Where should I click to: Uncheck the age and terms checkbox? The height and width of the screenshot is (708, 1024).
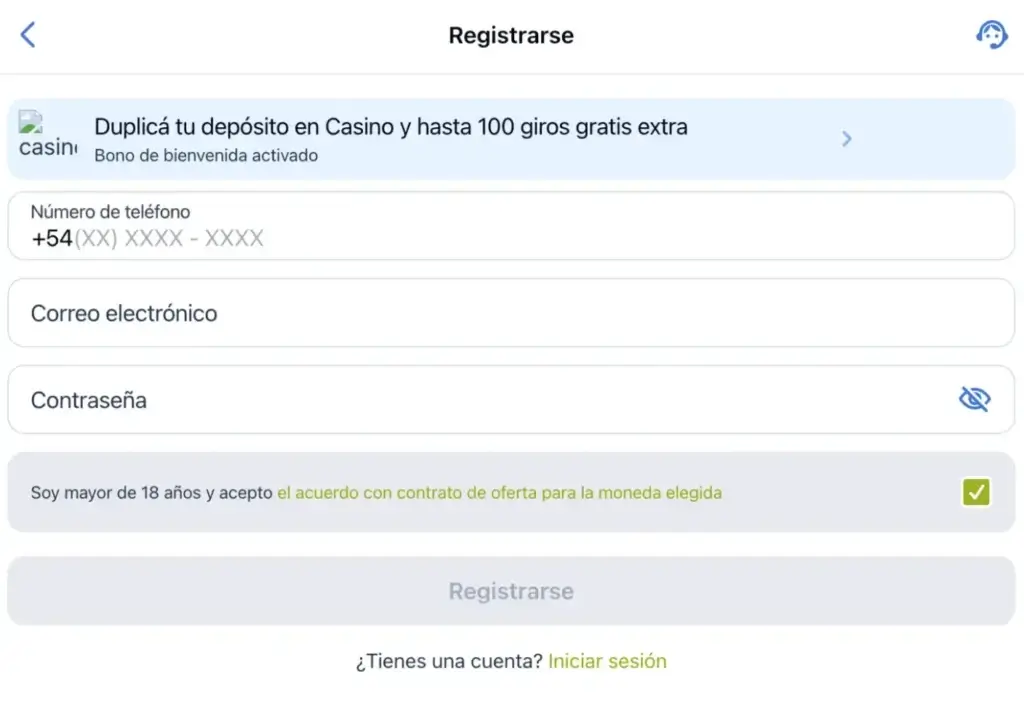[975, 492]
